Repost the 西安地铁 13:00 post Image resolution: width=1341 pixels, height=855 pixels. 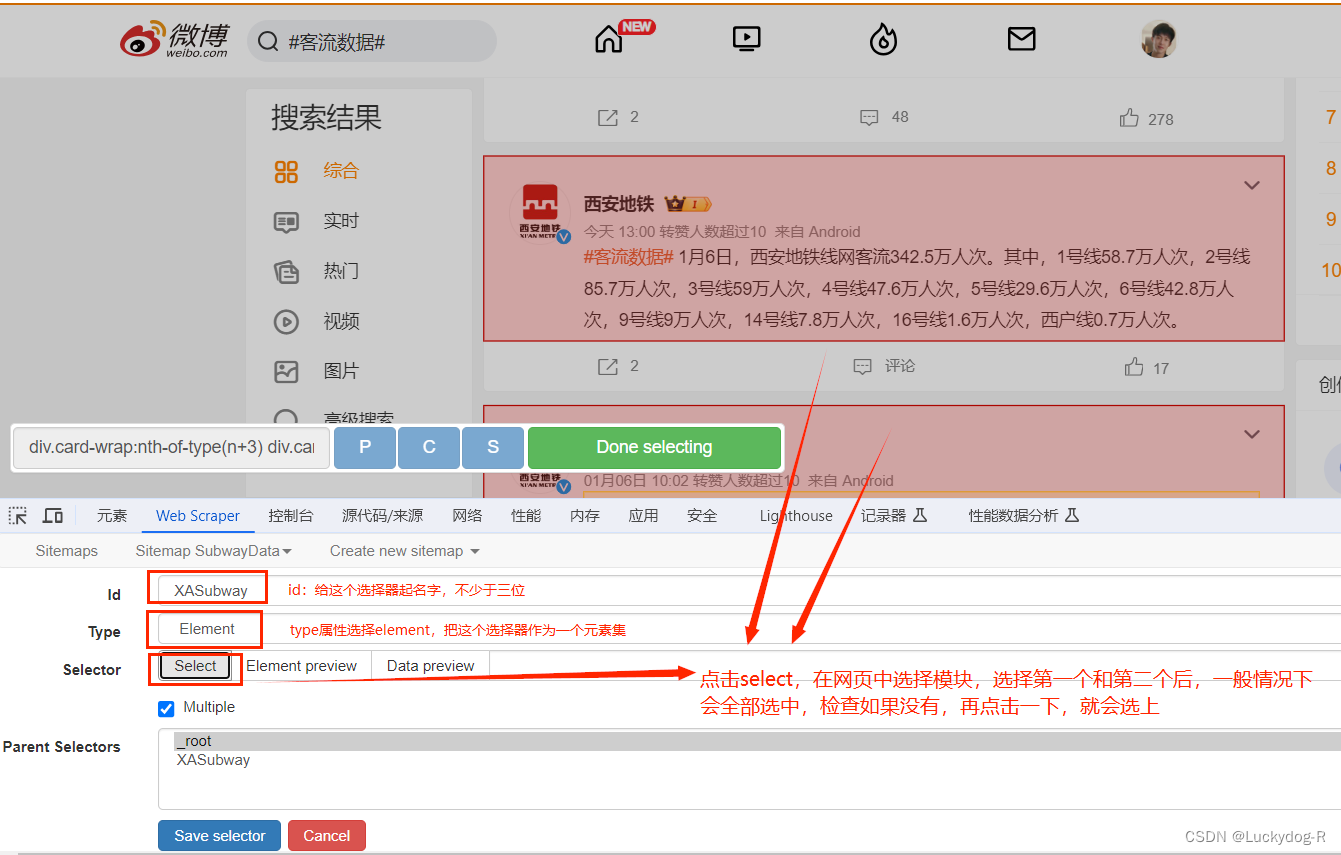pyautogui.click(x=608, y=367)
